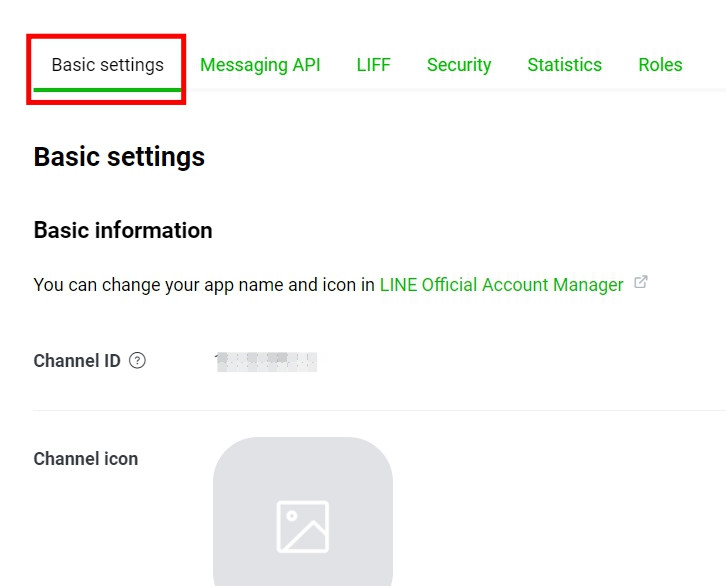The height and width of the screenshot is (586, 726).
Task: Open the Basic settings tab
Action: pos(107,65)
